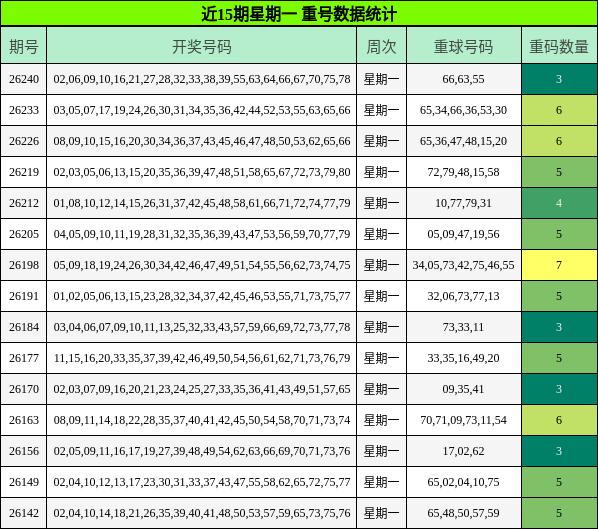Screen dimensions: 598x529
Task: Click issue number 26170
Action: pyautogui.click(x=24, y=389)
